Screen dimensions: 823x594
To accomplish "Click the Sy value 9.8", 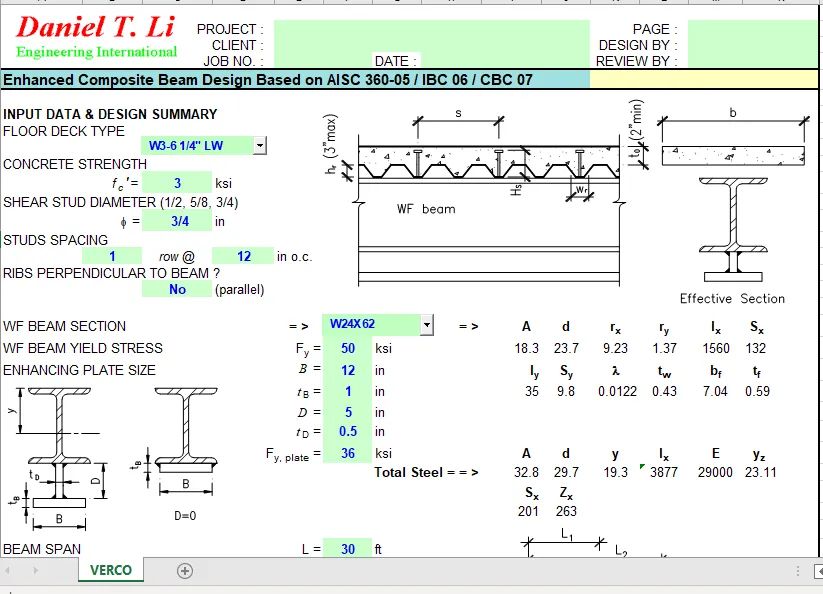I will [566, 391].
